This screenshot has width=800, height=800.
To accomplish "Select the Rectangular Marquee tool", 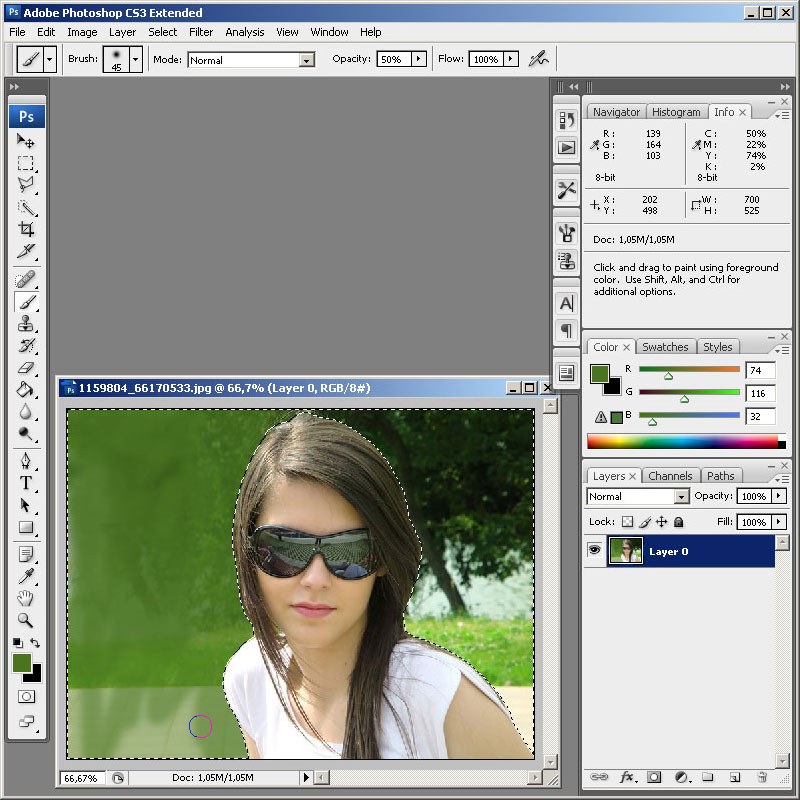I will click(x=26, y=163).
